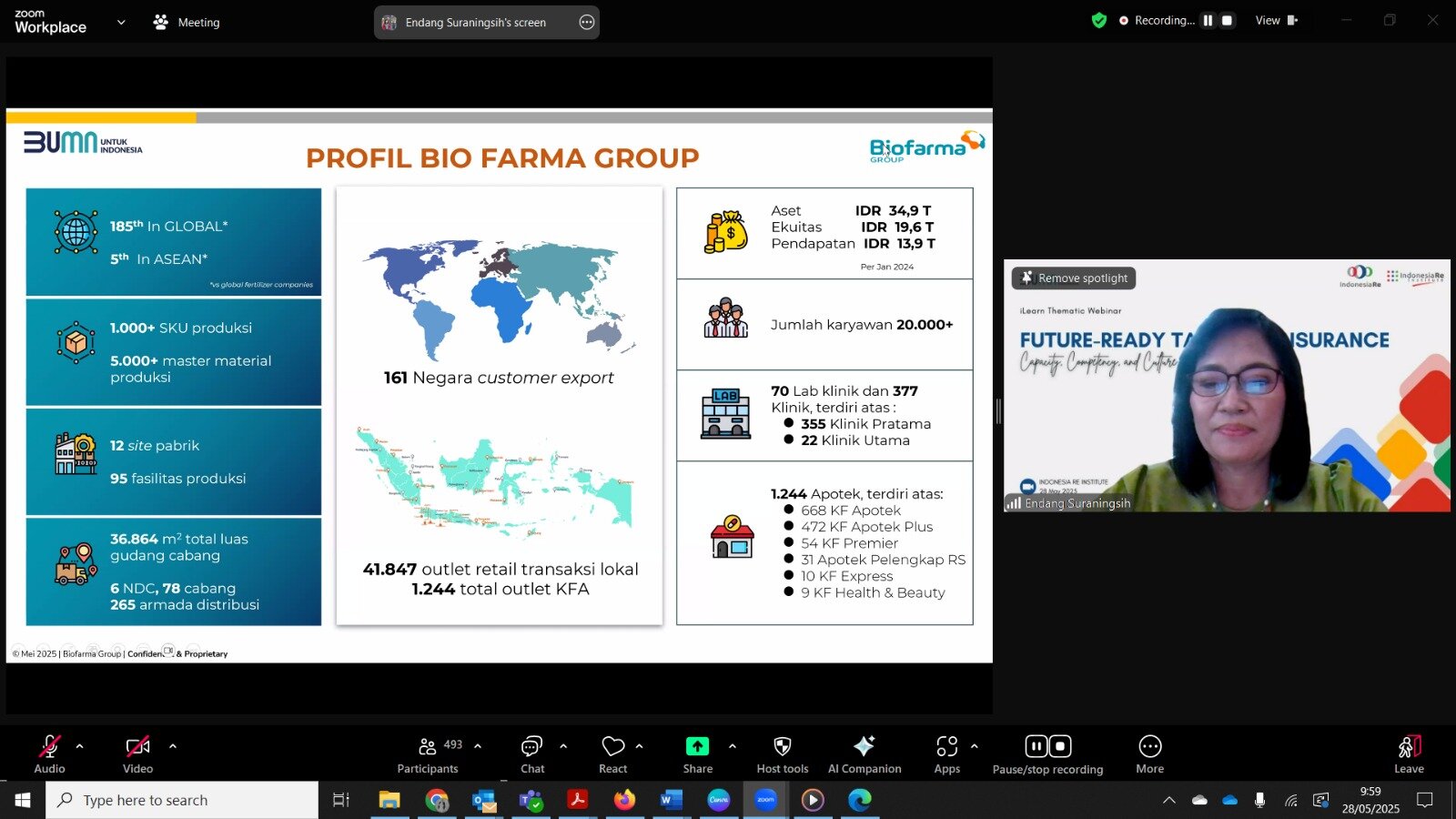The image size is (1456, 819).
Task: Open the View layout menu
Action: click(x=1277, y=20)
